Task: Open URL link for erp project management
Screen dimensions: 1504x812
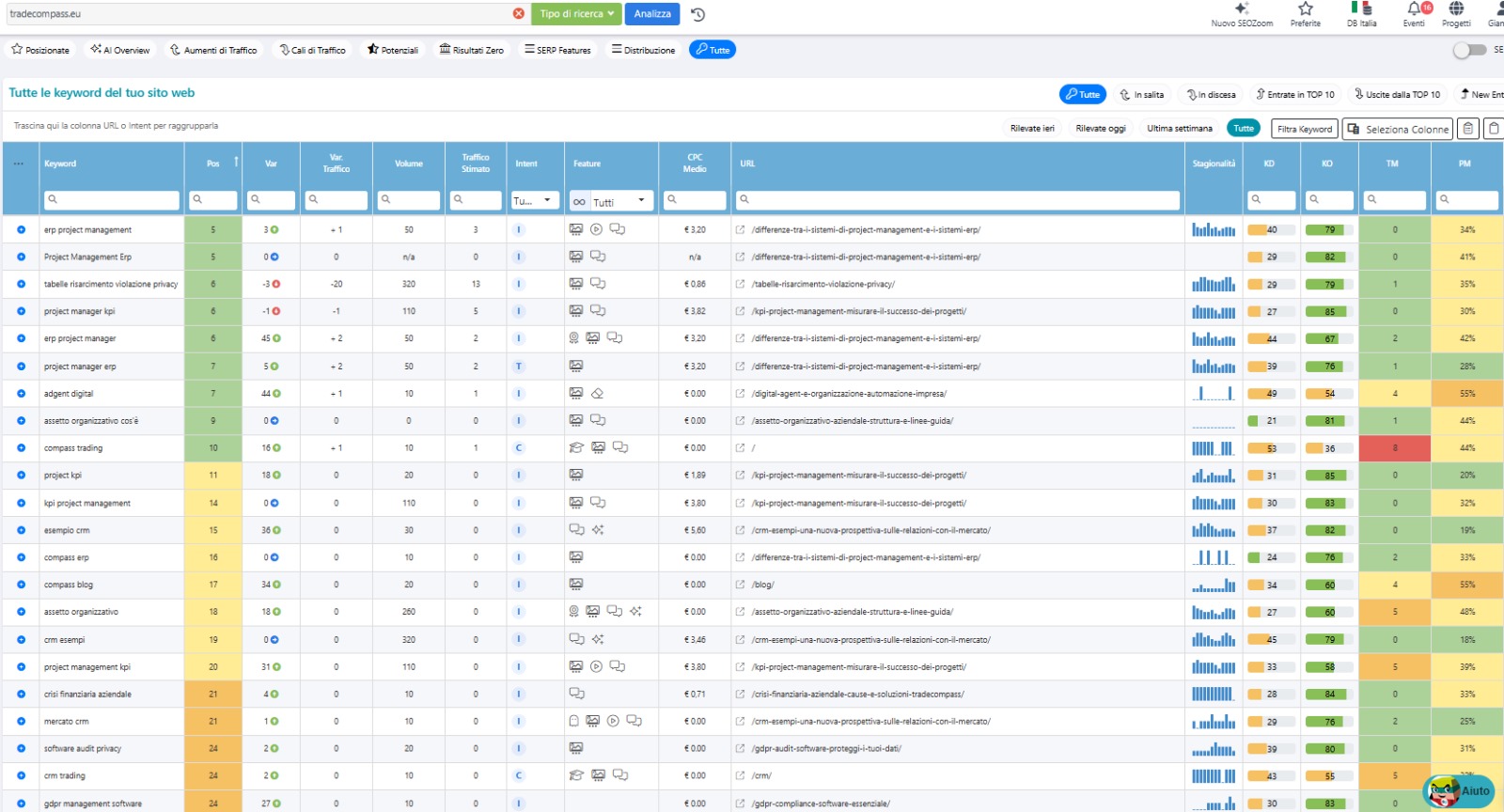Action: pos(740,229)
